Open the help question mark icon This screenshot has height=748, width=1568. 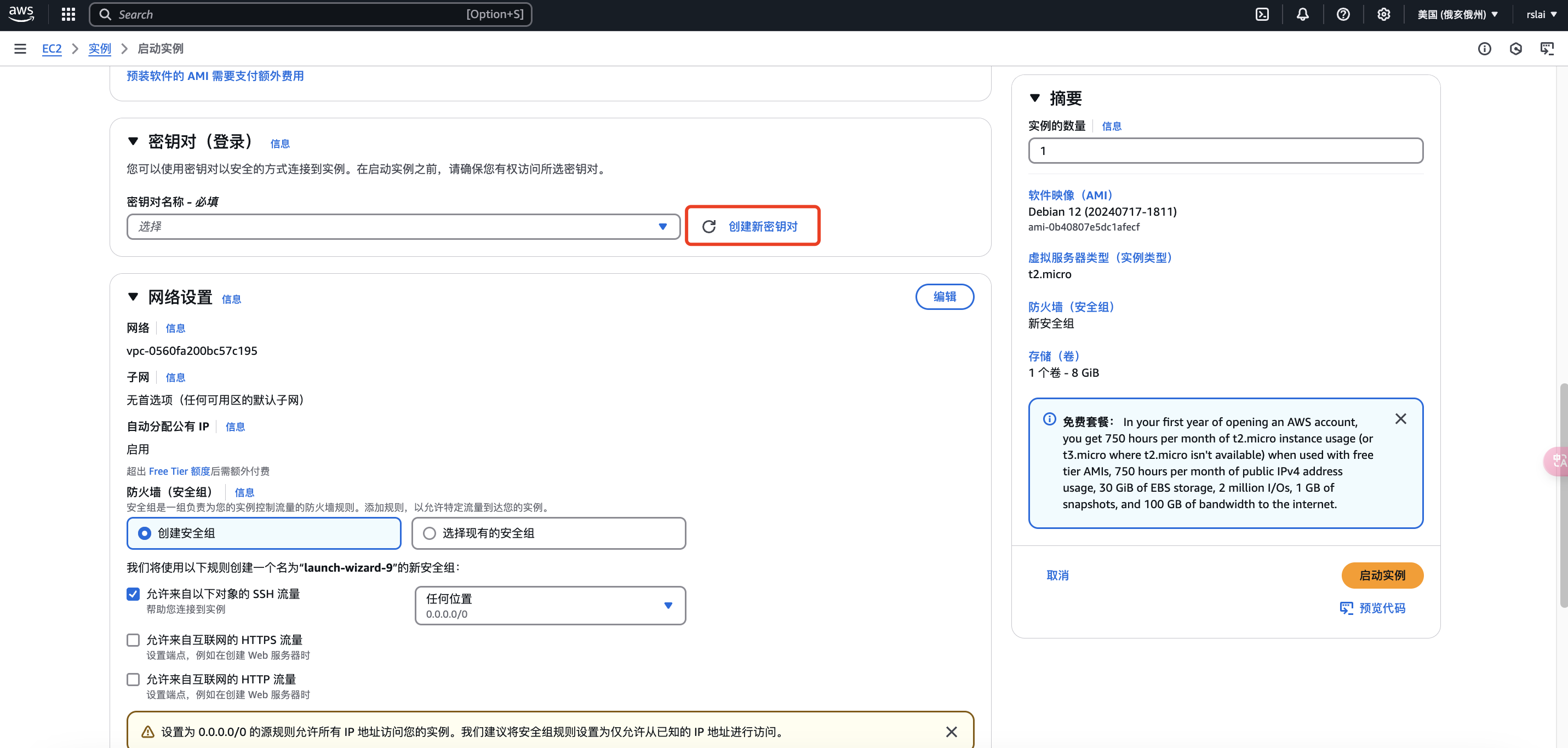click(x=1343, y=15)
